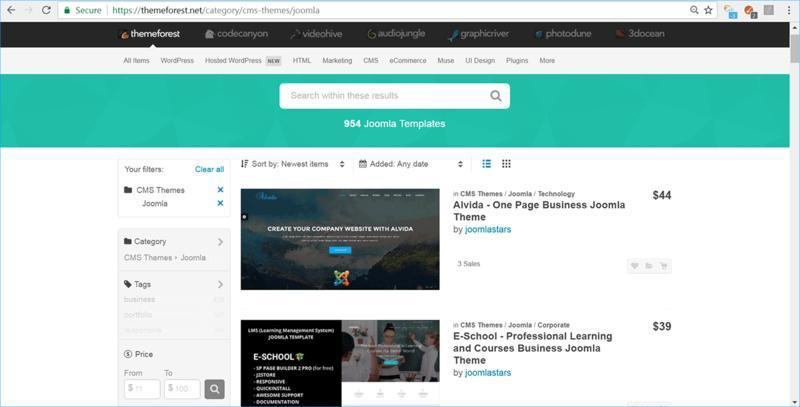This screenshot has height=407, width=800.
Task: Switch to list view layout
Action: [487, 164]
